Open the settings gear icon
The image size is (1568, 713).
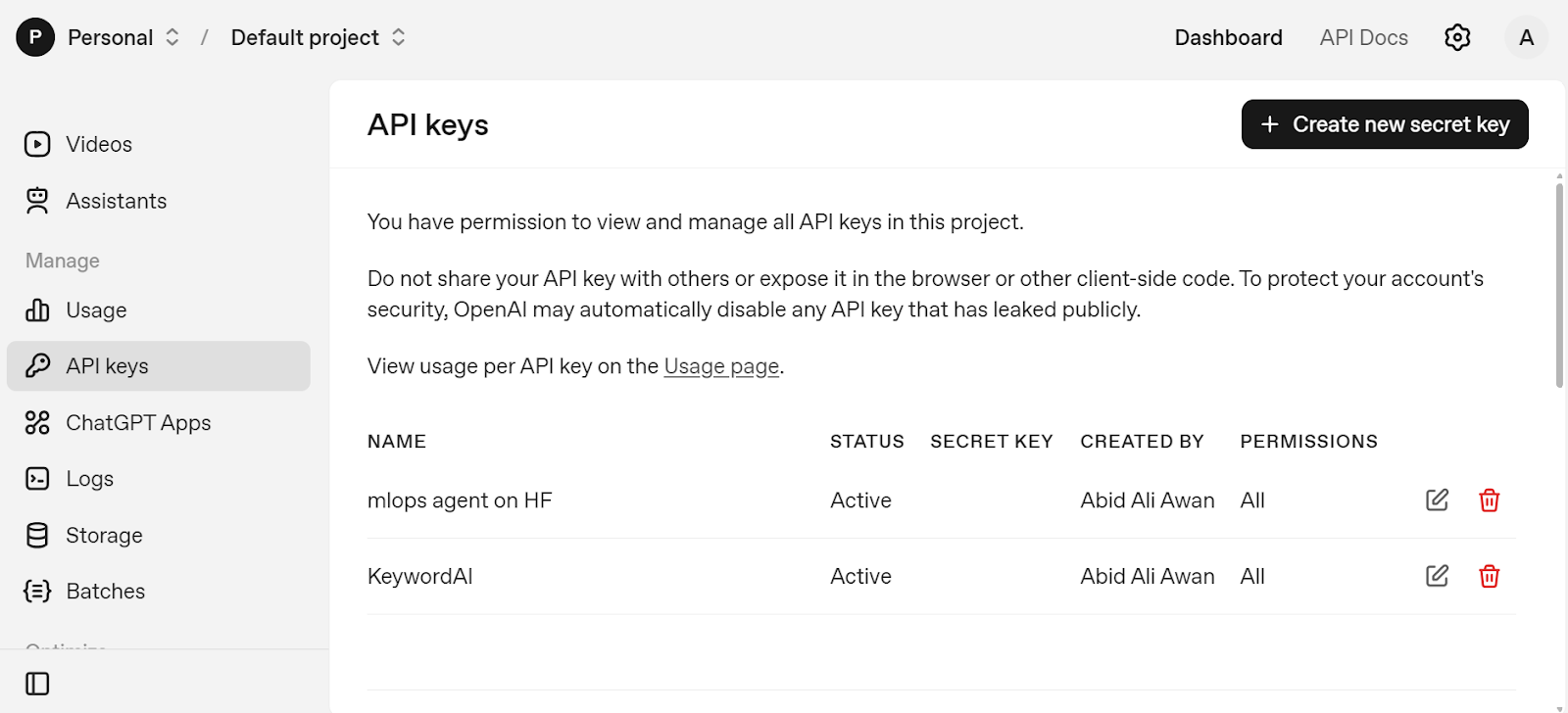[x=1457, y=37]
